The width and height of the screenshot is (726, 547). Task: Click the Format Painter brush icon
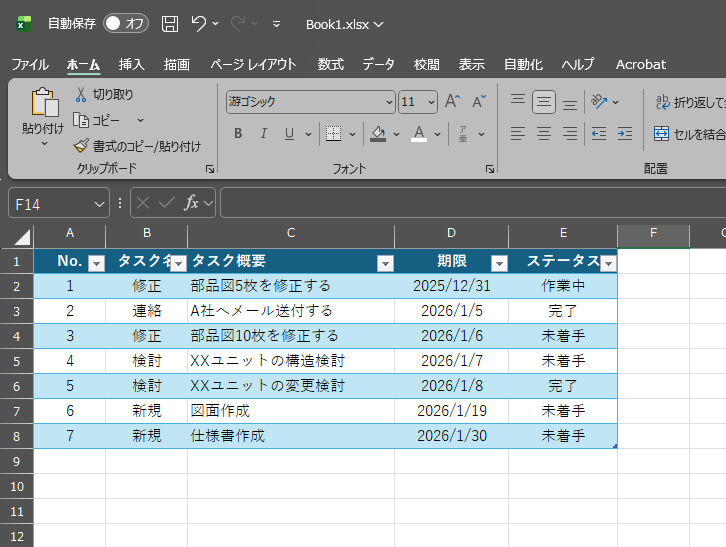(x=82, y=146)
